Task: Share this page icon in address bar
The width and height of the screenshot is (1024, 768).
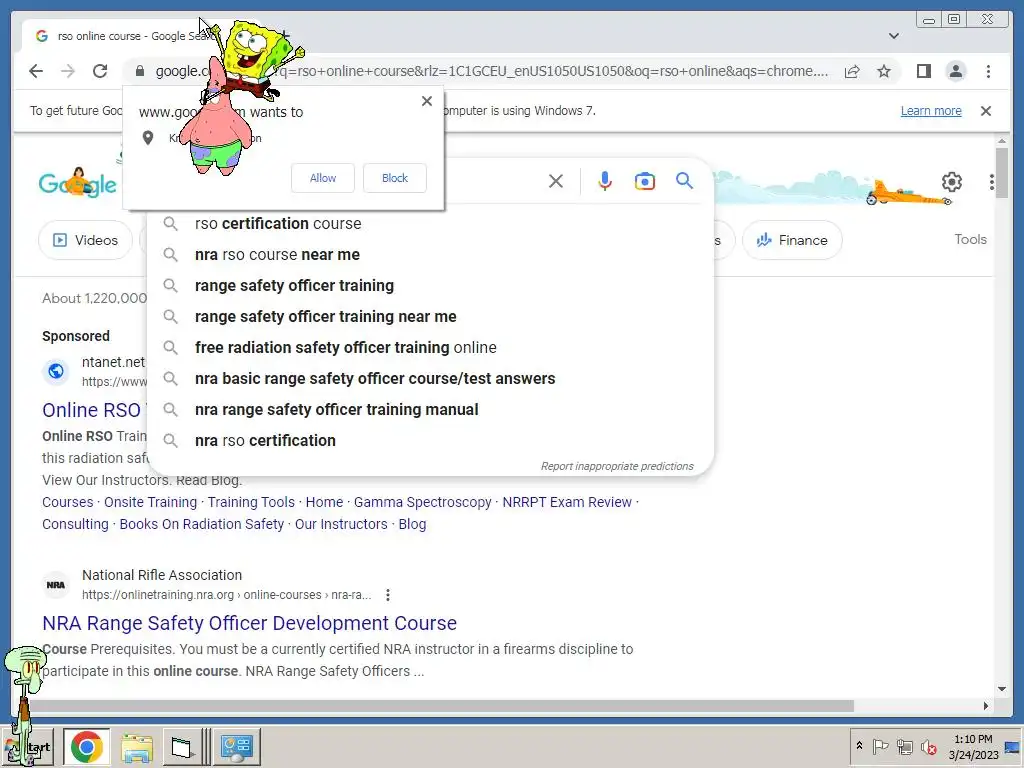Action: [x=852, y=71]
